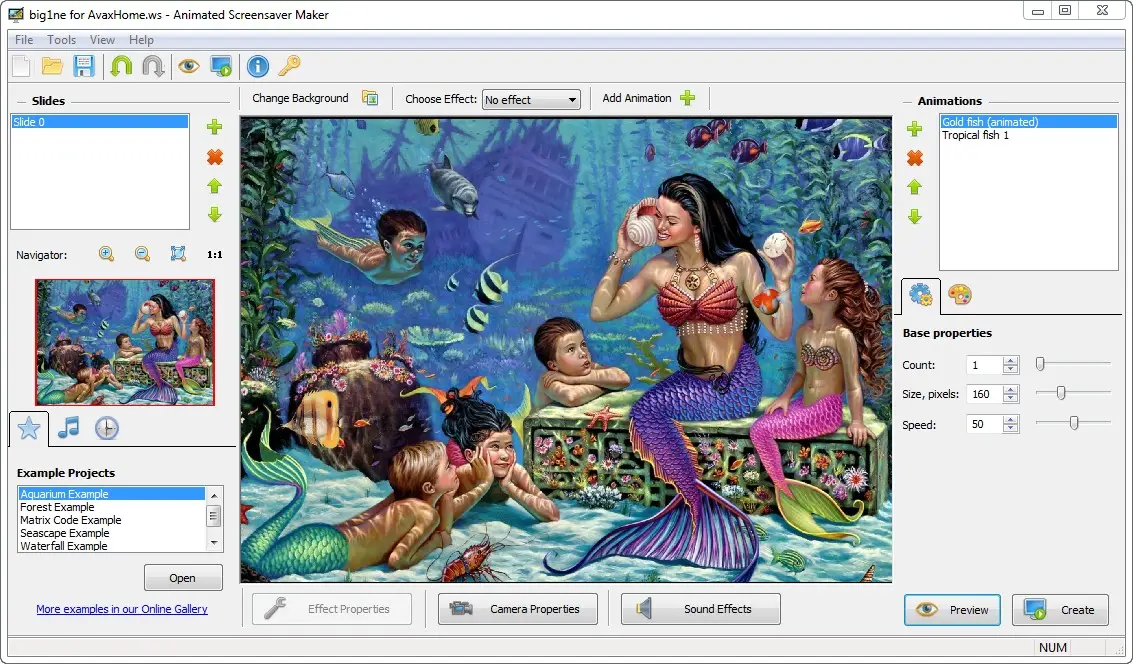Screen dimensions: 1133x664
Task: Move slide down with green arrow
Action: [215, 215]
